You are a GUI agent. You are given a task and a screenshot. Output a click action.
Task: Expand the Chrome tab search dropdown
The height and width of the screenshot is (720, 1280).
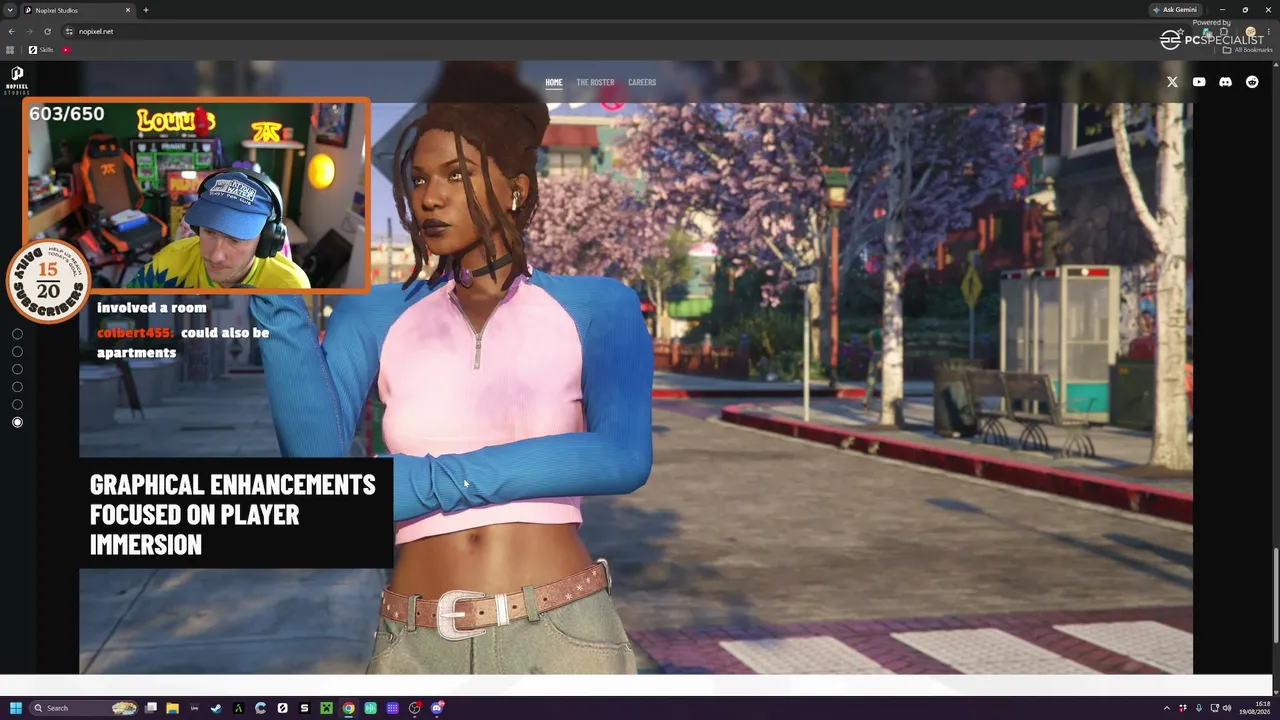click(10, 10)
